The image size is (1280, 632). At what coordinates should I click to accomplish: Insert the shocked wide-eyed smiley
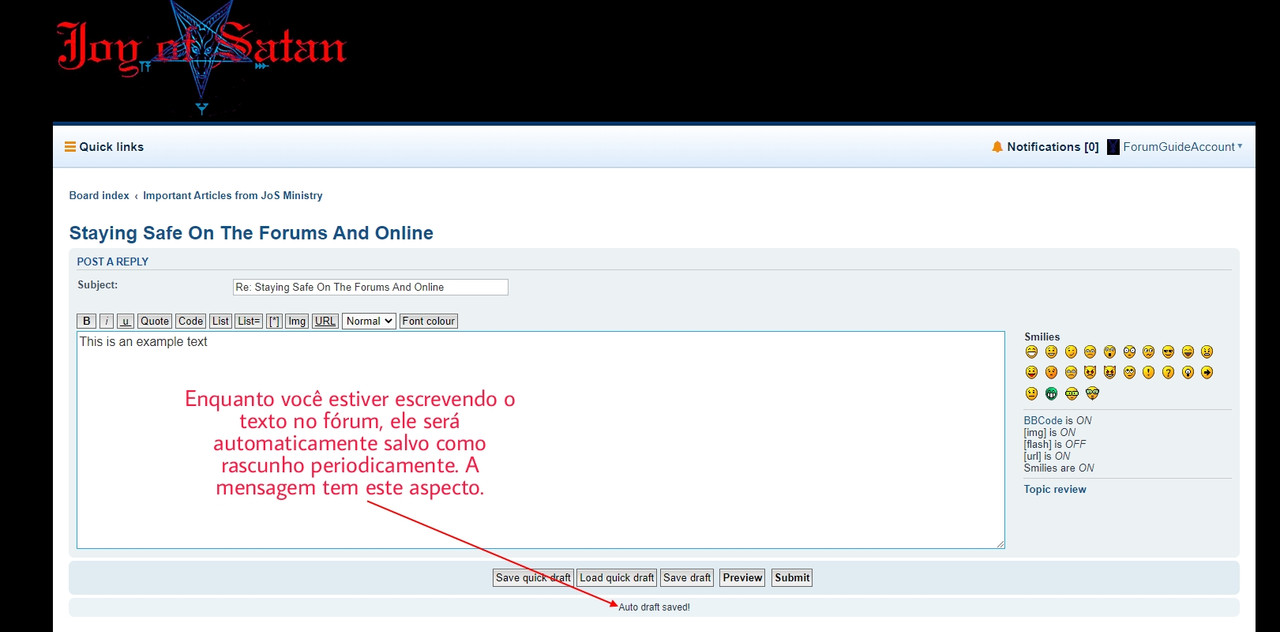(x=1129, y=352)
